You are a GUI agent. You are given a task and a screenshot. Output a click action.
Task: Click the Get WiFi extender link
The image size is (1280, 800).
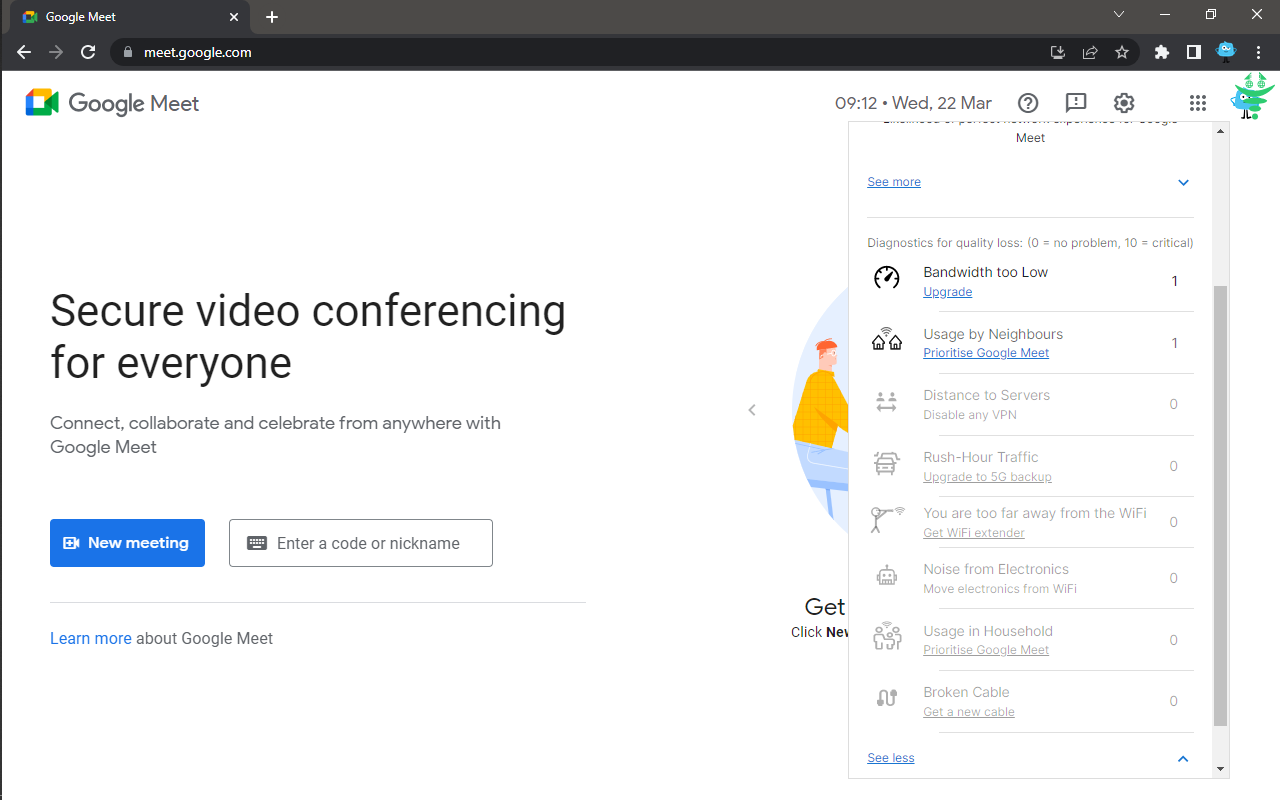tap(974, 533)
